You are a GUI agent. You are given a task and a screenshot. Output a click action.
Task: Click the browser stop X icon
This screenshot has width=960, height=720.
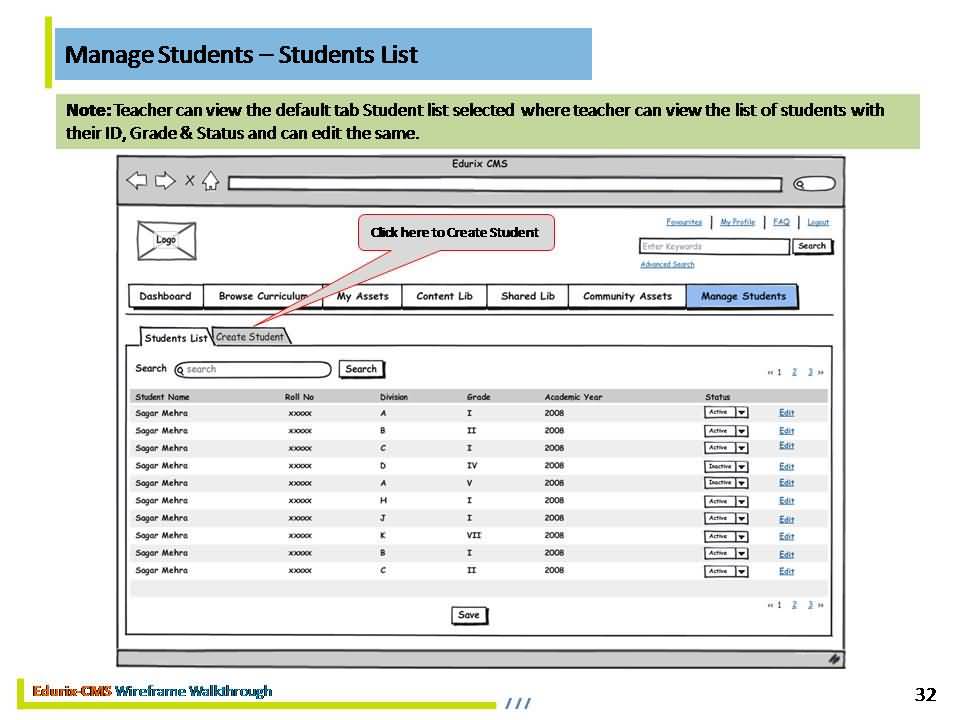189,181
